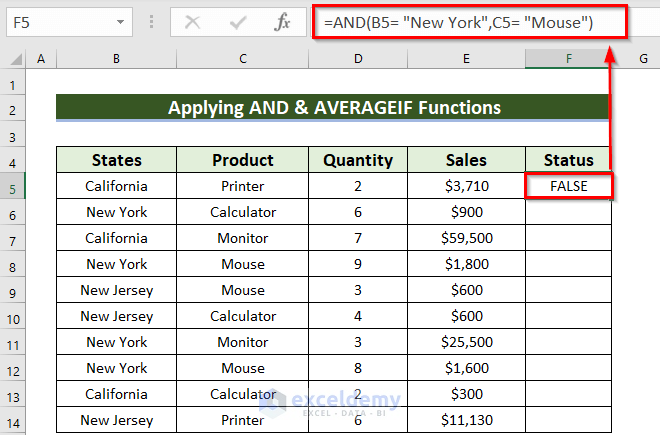Viewport: 660px width, 435px height.
Task: Click the California cell in row 7
Action: pos(117,238)
